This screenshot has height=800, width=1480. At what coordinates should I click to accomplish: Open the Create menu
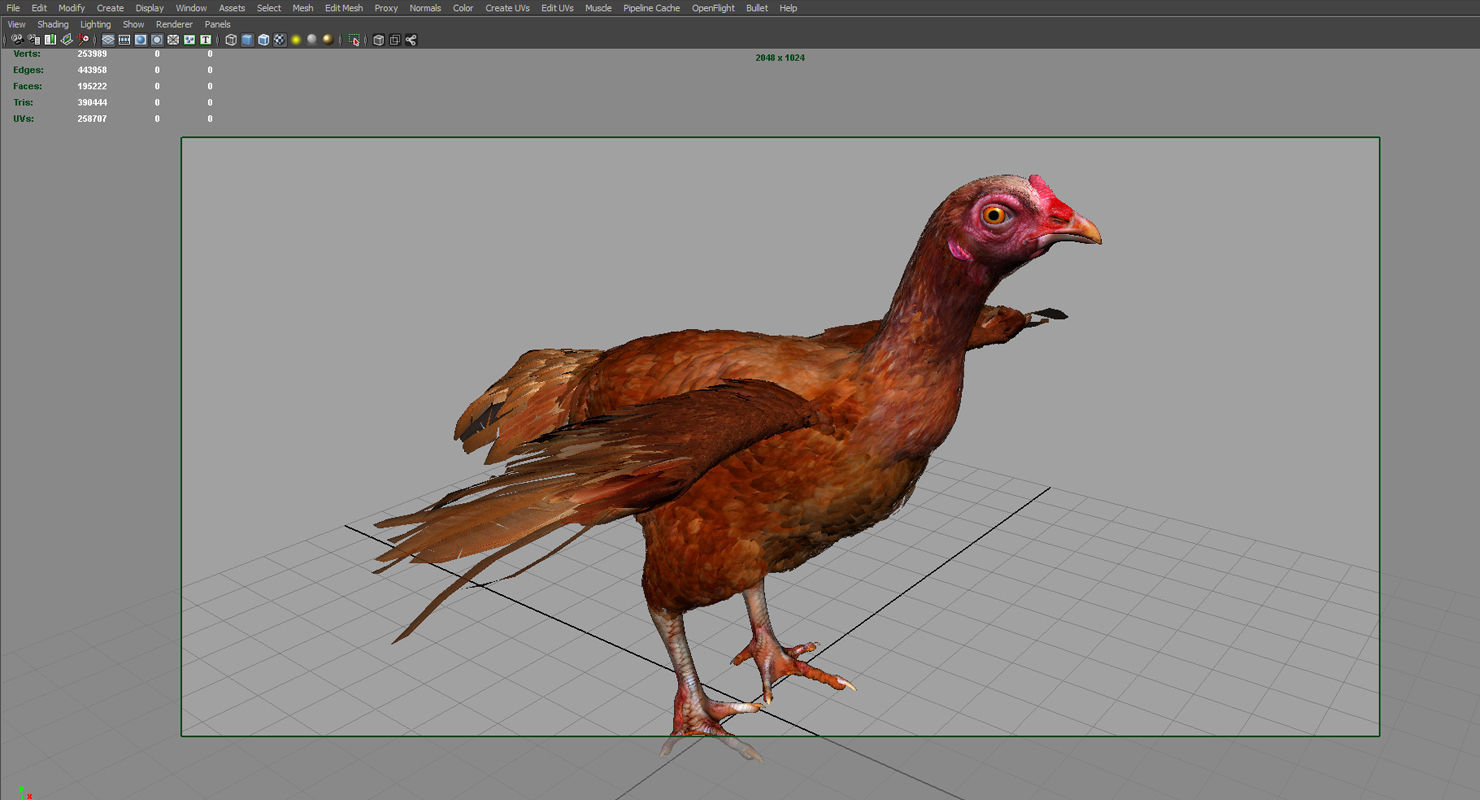point(110,8)
